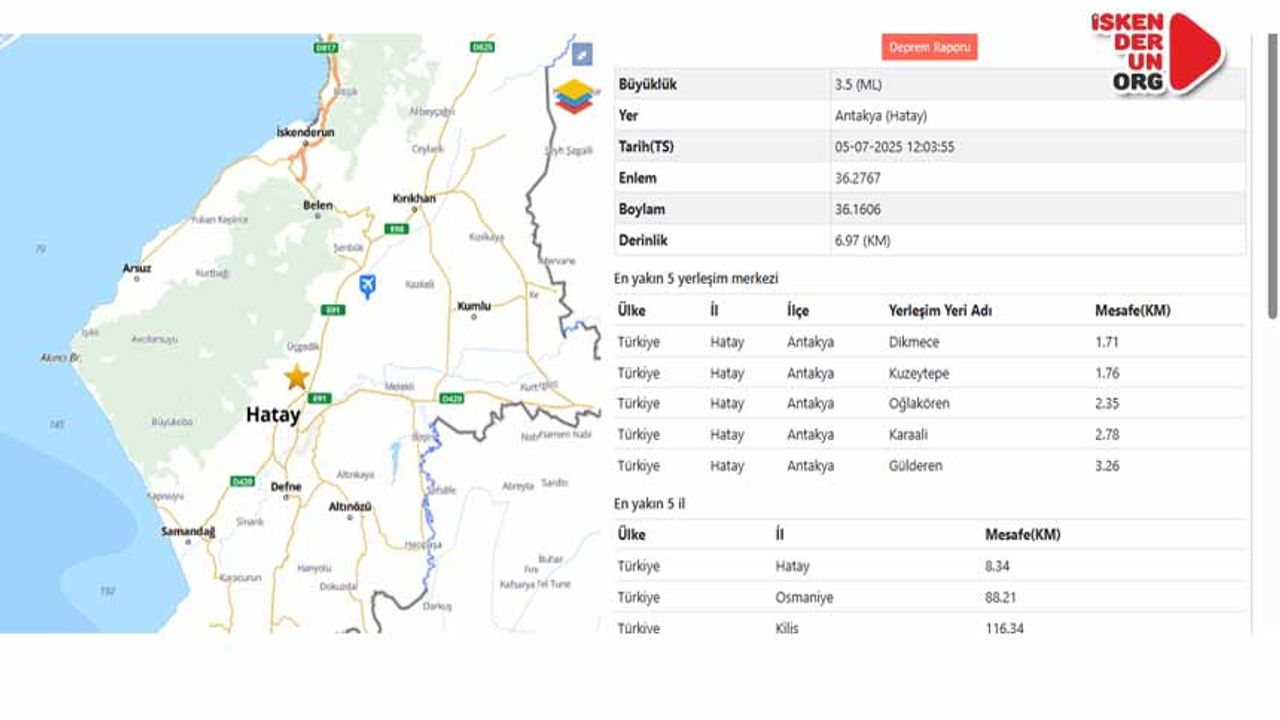Viewport: 1280px width, 720px height.
Task: Click the date 05-07-2025 12:03:55
Action: [x=895, y=147]
